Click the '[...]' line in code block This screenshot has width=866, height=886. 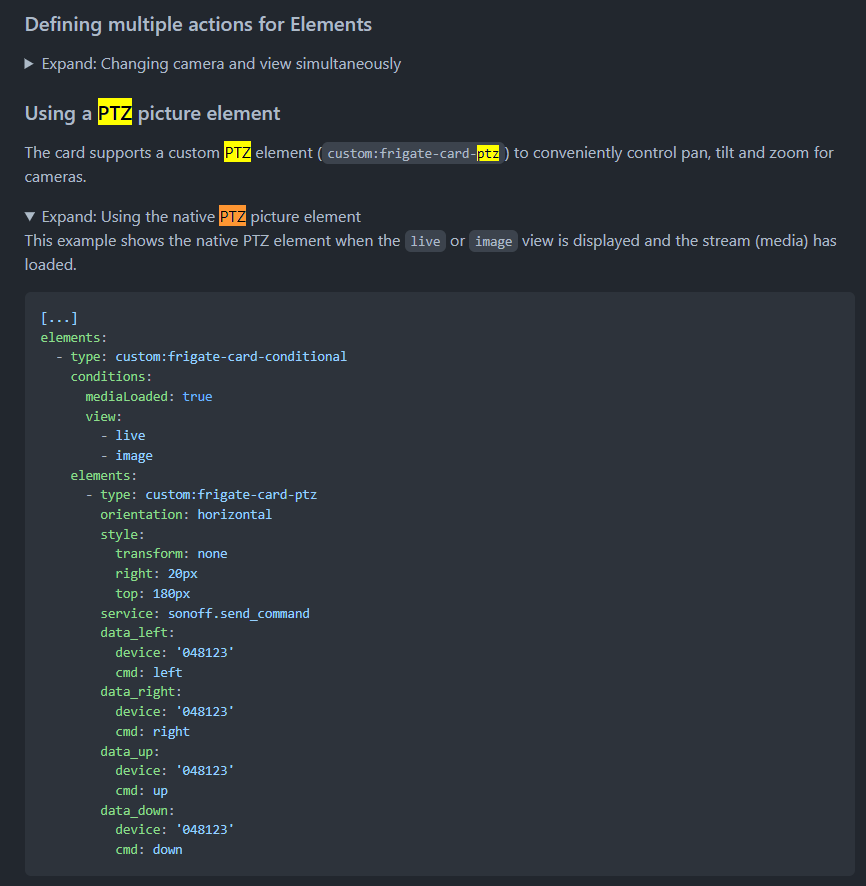[59, 318]
